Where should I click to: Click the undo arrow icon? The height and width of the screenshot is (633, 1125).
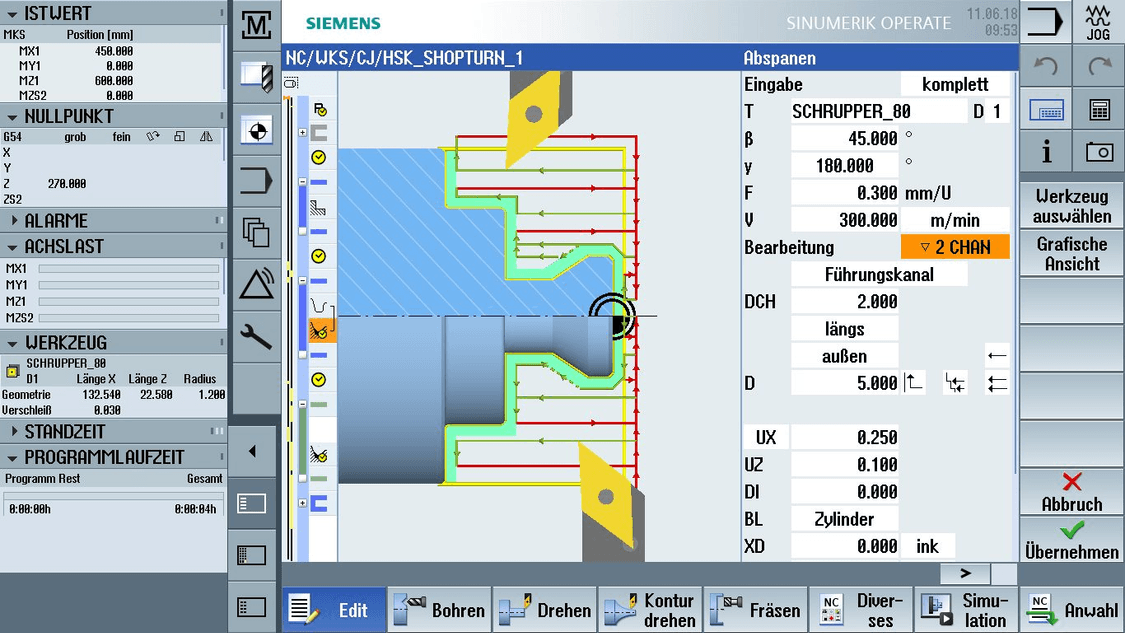1045,64
